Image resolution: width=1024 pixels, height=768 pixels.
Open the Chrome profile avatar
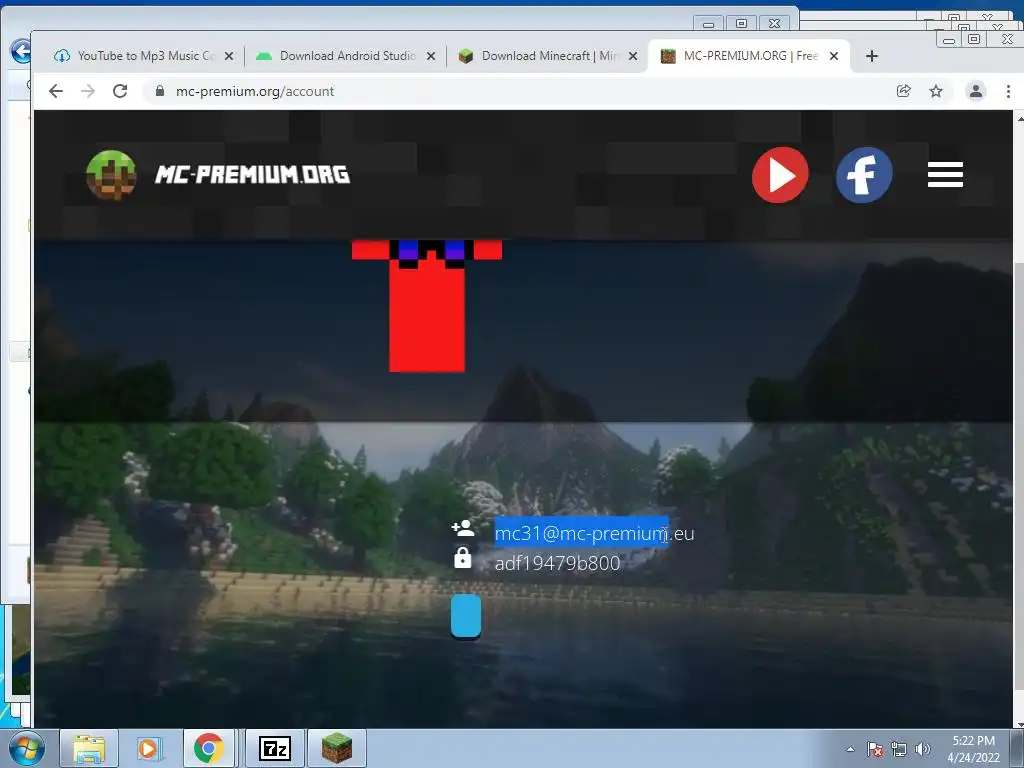[976, 91]
